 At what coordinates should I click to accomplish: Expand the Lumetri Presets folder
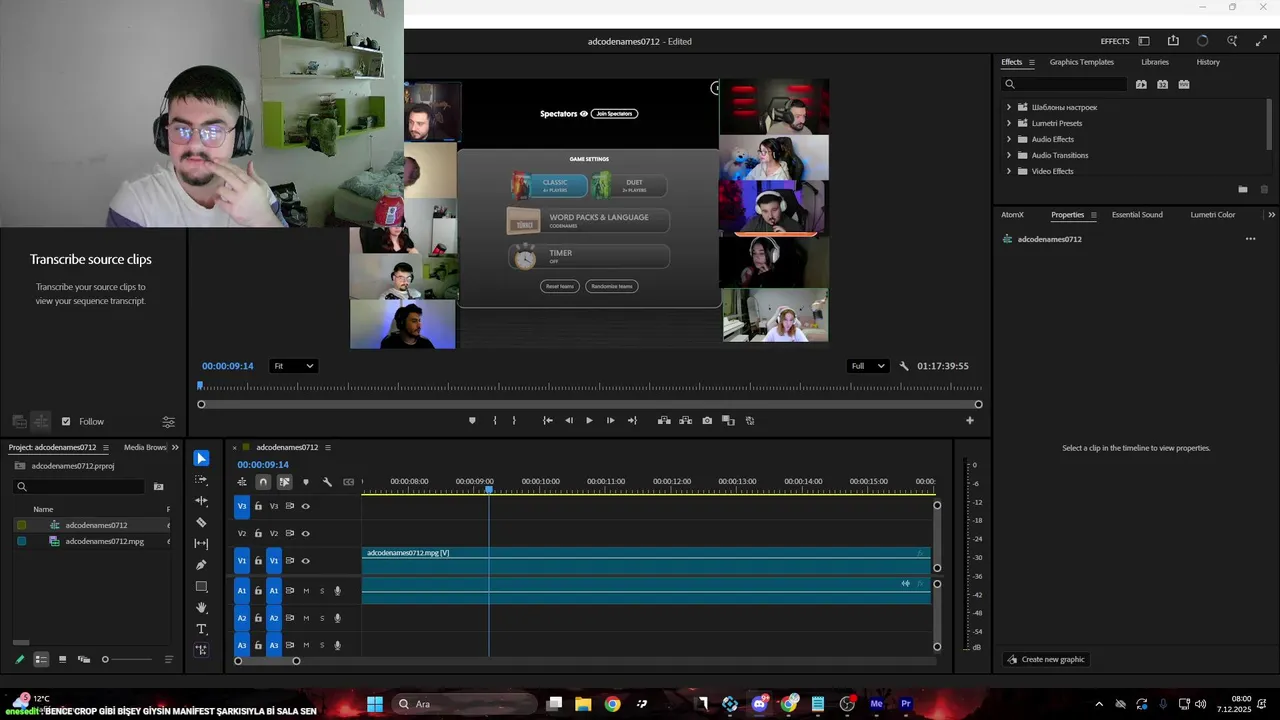(x=1008, y=123)
